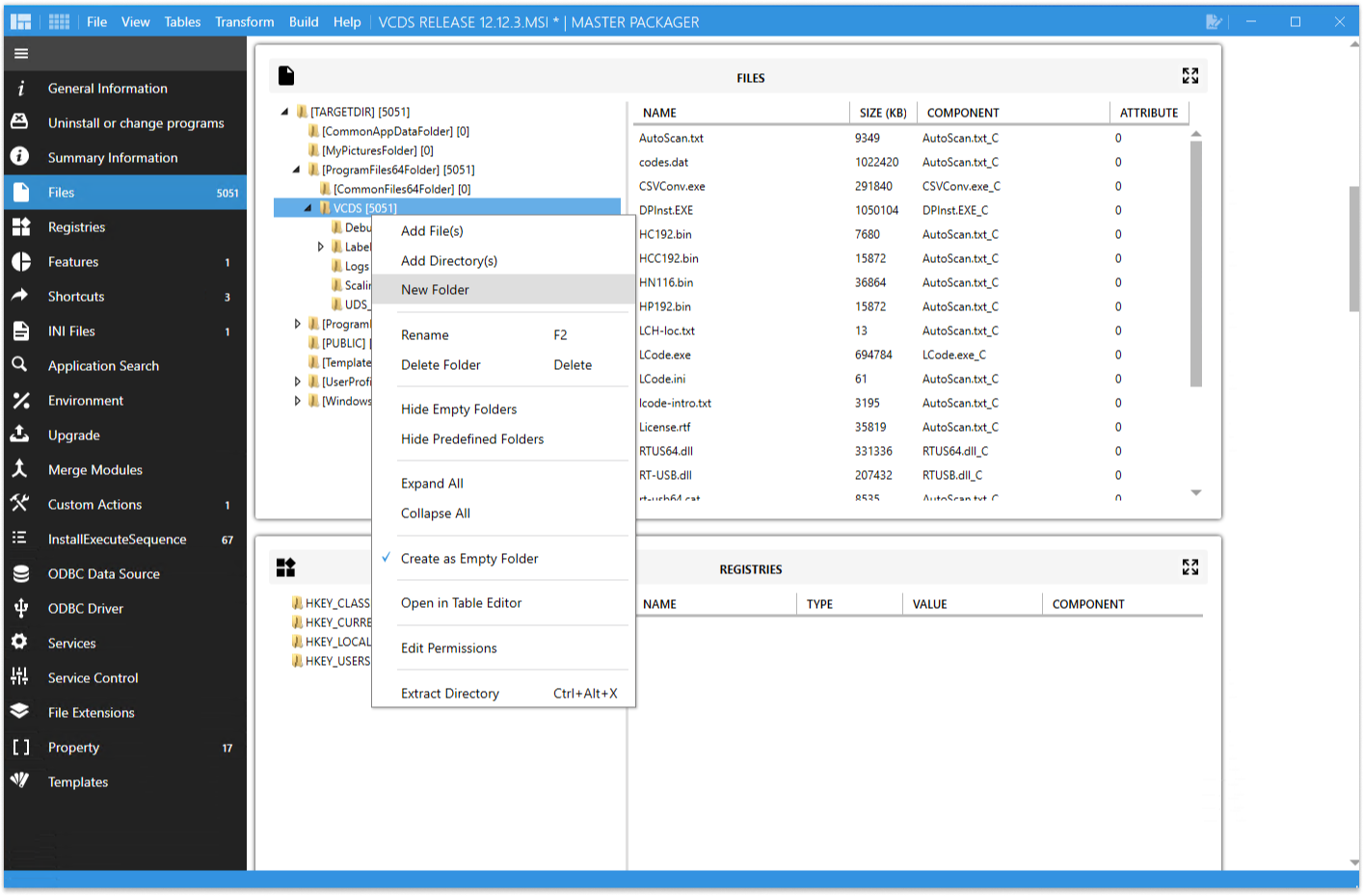Viewport: 1363px width, 896px height.
Task: Click the Custom Actions tools icon
Action: (x=20, y=504)
